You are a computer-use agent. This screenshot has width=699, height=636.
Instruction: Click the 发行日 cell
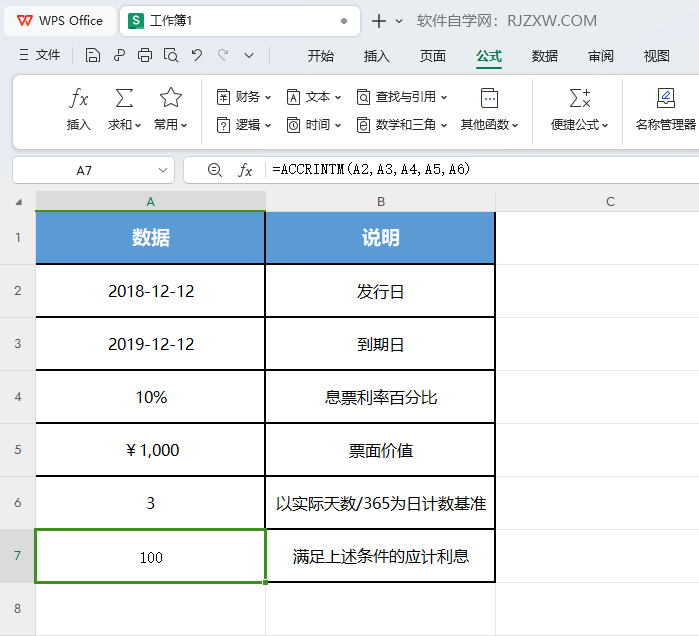click(380, 291)
